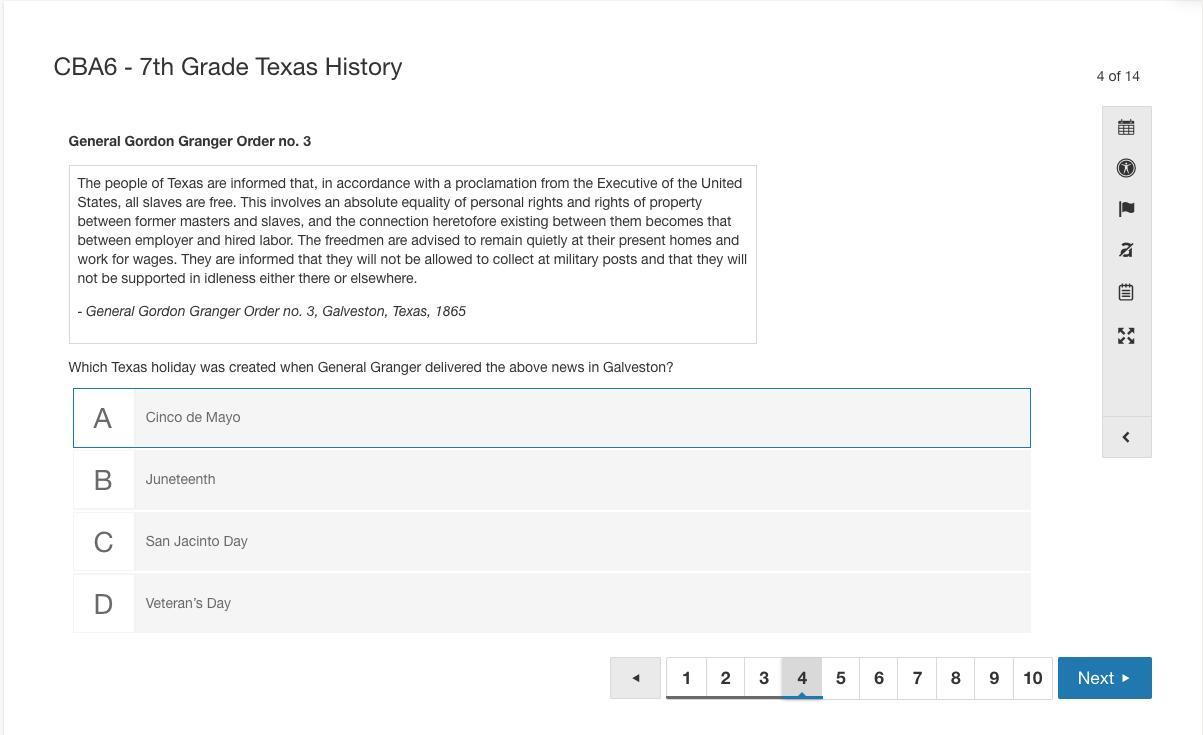The height and width of the screenshot is (735, 1203).
Task: Go to question 7
Action: pyautogui.click(x=917, y=678)
